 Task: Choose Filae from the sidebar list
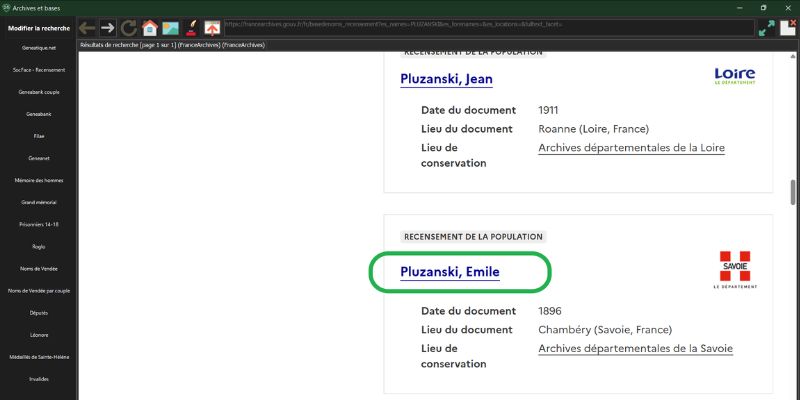click(38, 136)
